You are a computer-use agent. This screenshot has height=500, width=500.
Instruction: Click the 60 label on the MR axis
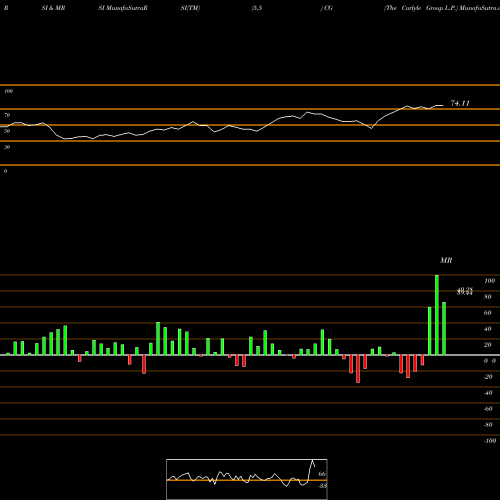(488, 313)
